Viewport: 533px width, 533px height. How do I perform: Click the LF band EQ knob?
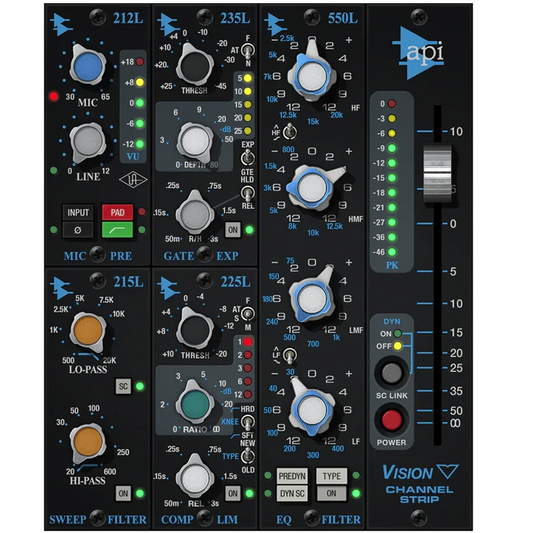click(312, 411)
